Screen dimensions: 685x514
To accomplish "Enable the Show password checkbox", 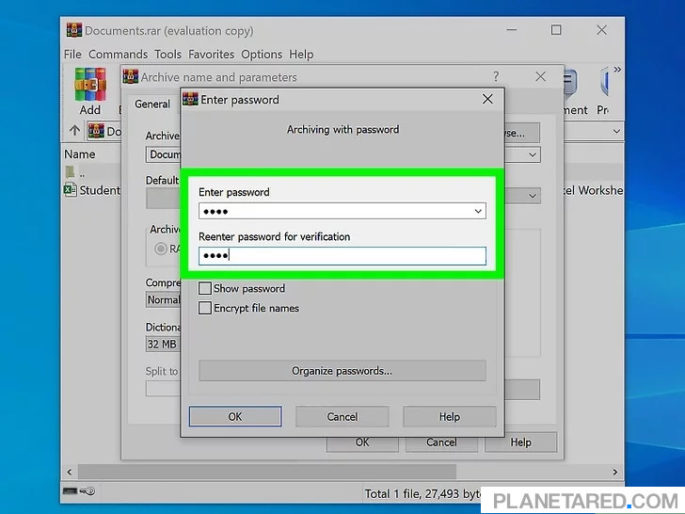I will 205,289.
